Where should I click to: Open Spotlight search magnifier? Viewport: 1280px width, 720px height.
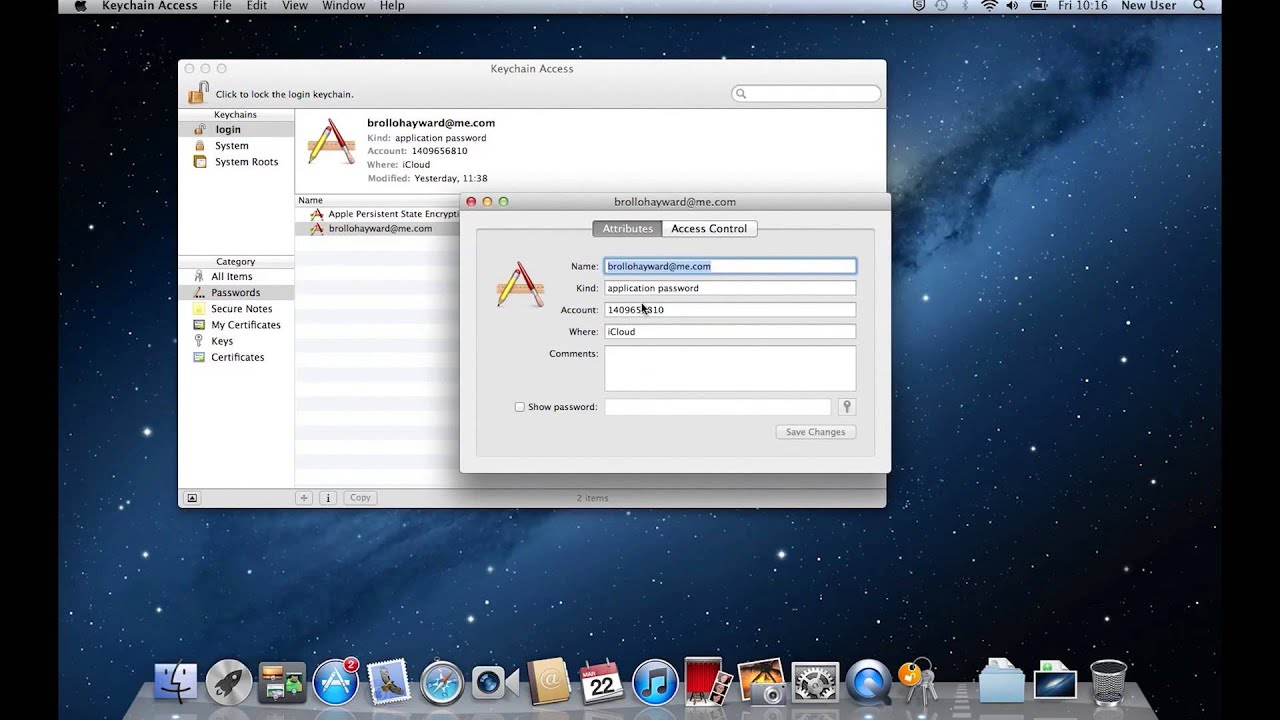(1200, 6)
